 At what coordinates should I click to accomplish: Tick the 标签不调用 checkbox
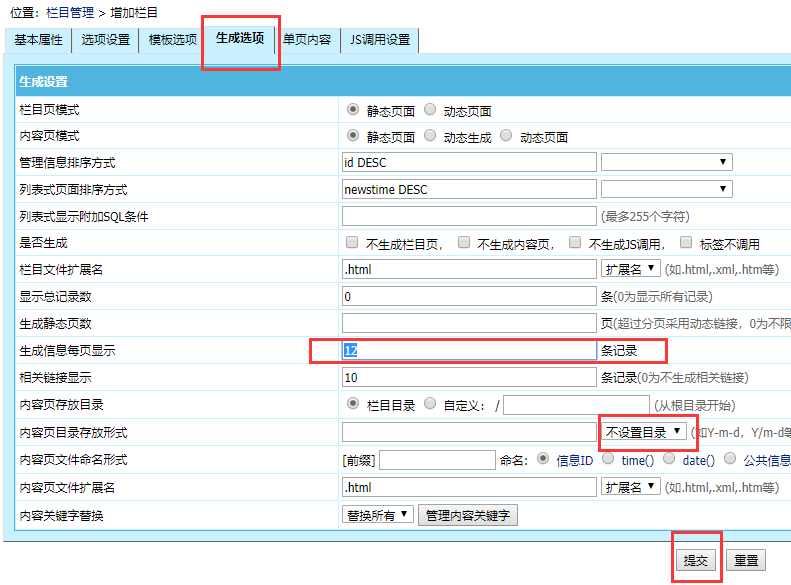click(686, 243)
